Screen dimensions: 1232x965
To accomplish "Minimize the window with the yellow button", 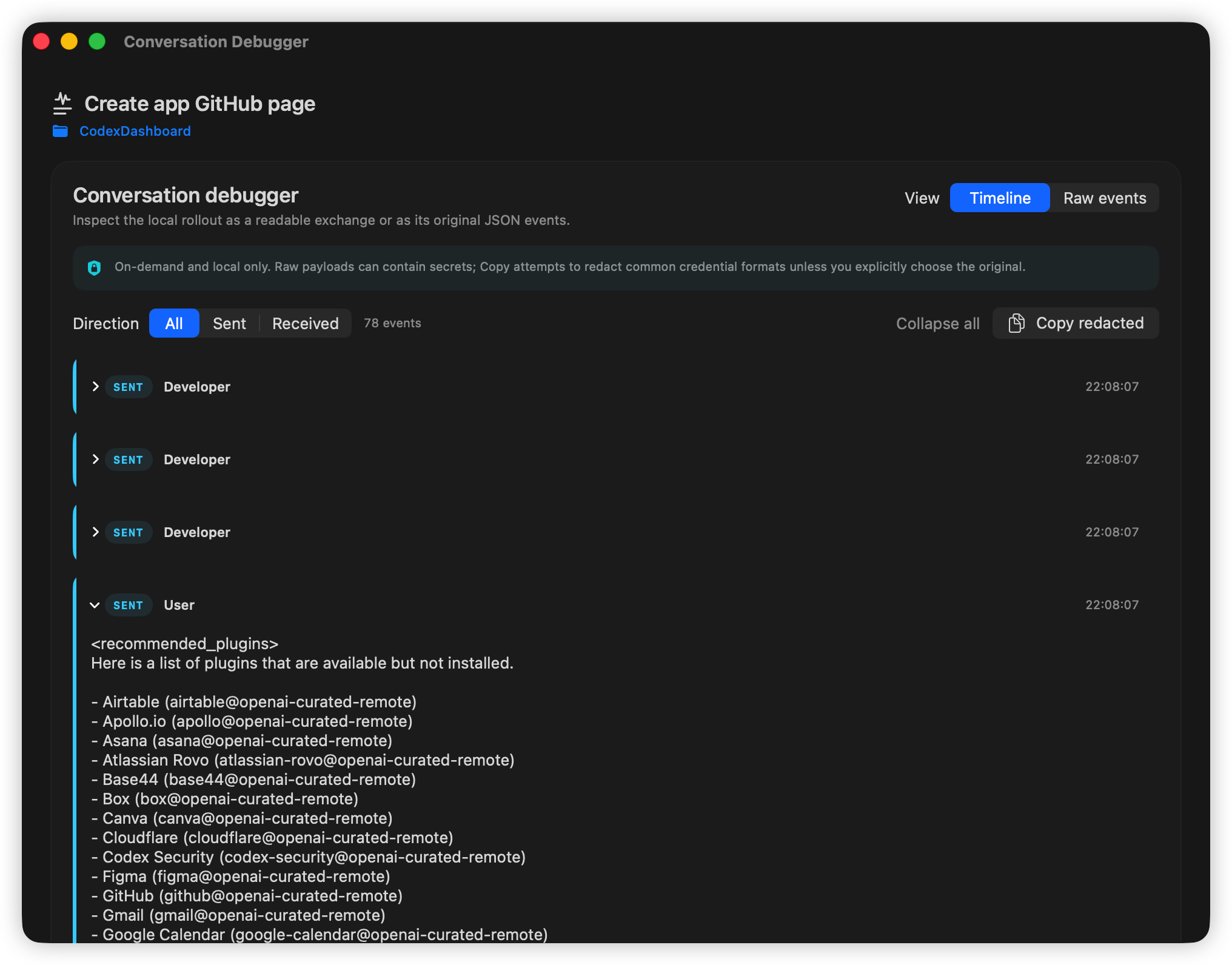I will tap(69, 41).
